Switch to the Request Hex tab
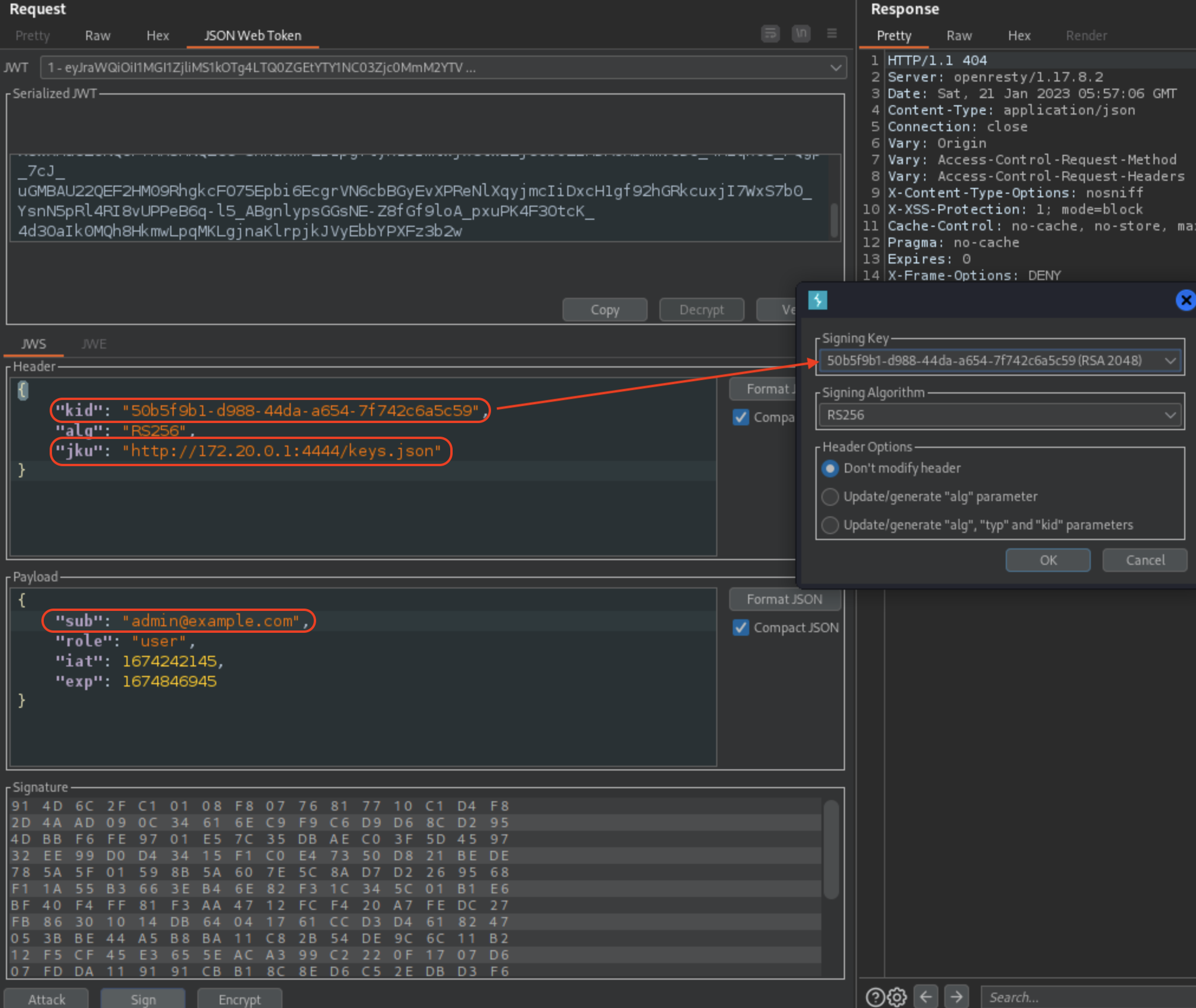The image size is (1196, 1008). [x=157, y=35]
